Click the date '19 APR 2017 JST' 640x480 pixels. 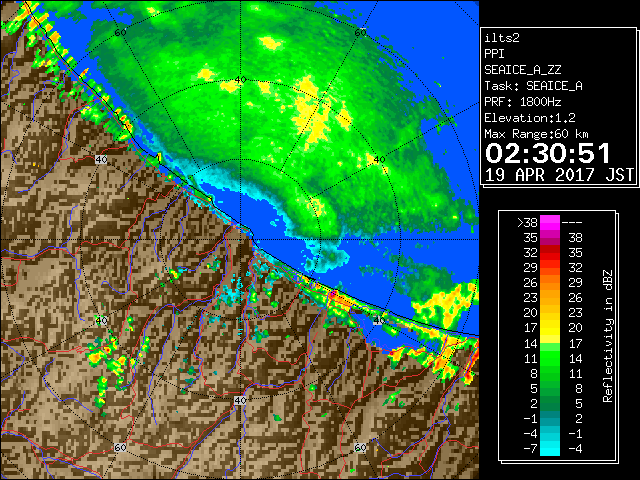click(x=559, y=175)
